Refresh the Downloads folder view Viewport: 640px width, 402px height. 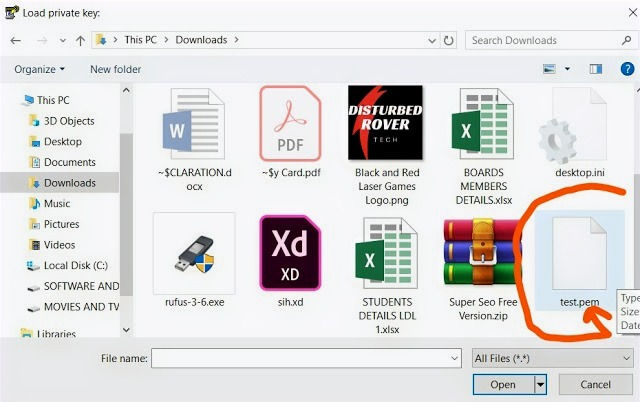point(449,40)
